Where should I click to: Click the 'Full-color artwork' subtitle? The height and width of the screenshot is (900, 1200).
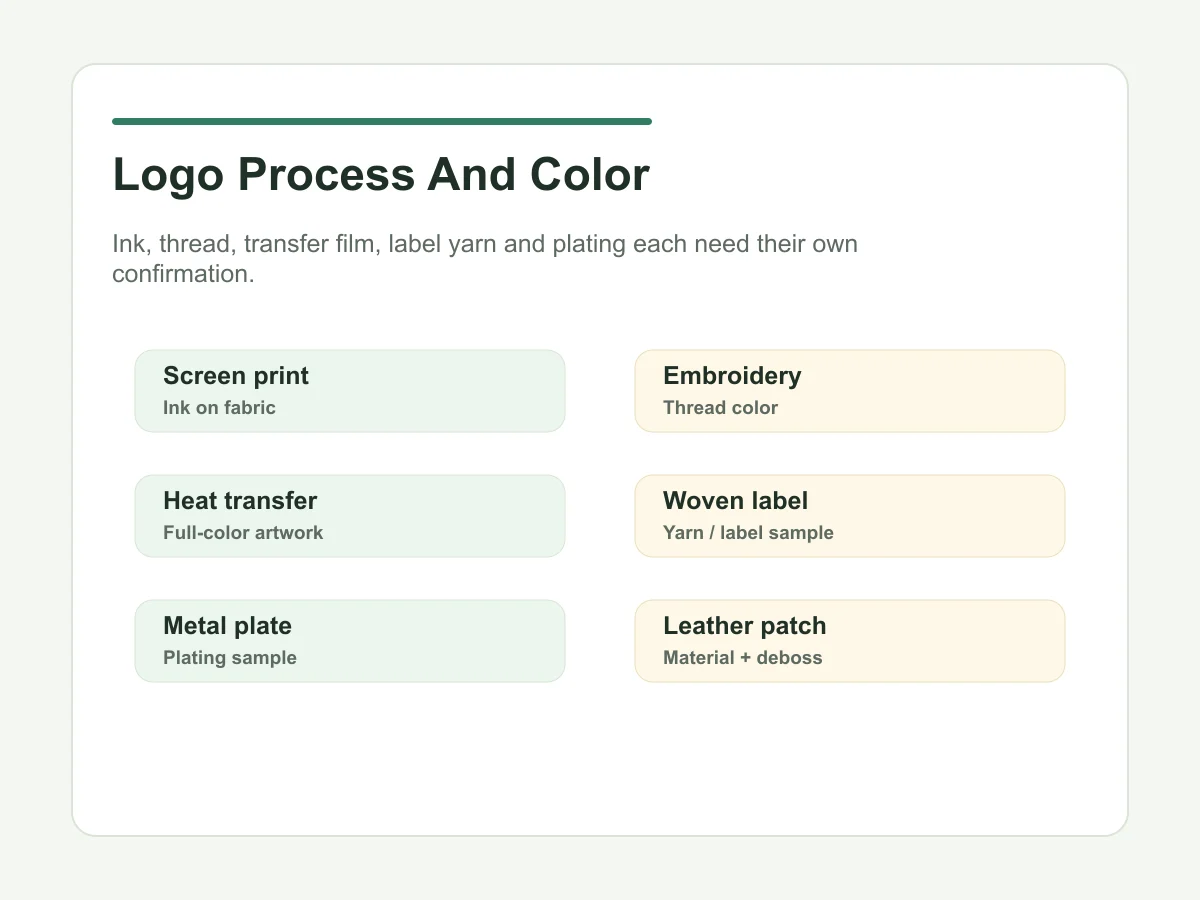(x=243, y=533)
